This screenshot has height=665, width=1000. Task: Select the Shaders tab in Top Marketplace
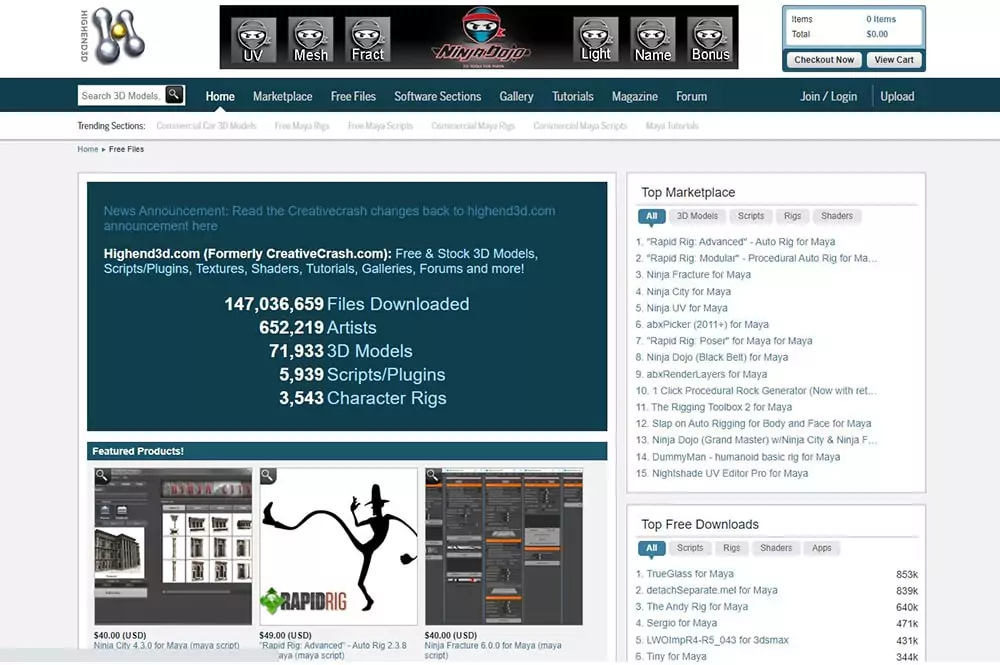click(837, 216)
